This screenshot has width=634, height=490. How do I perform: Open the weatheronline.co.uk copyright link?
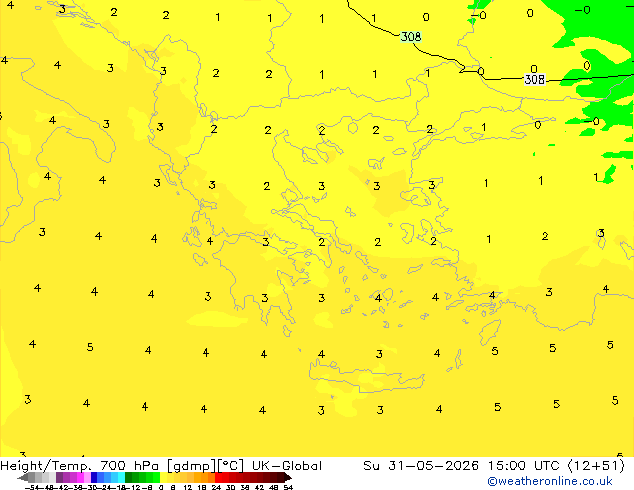[550, 481]
